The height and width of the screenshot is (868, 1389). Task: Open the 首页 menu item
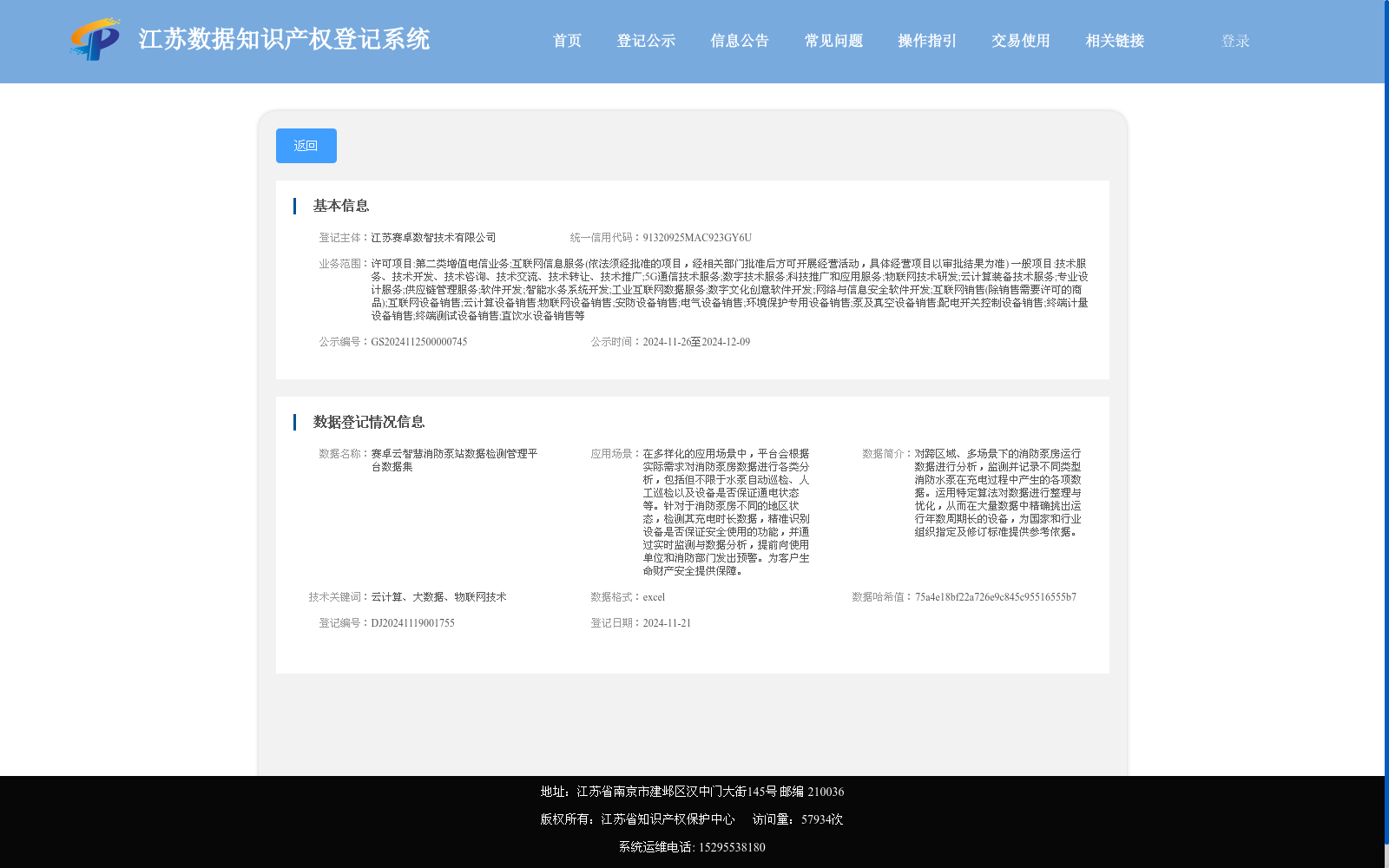pos(567,41)
